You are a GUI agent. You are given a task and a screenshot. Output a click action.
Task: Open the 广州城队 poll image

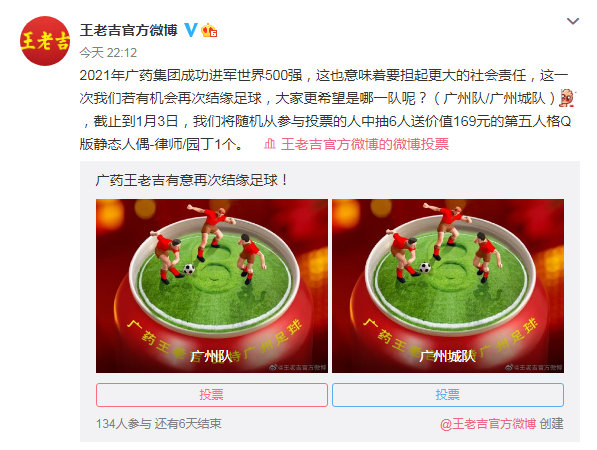click(448, 286)
